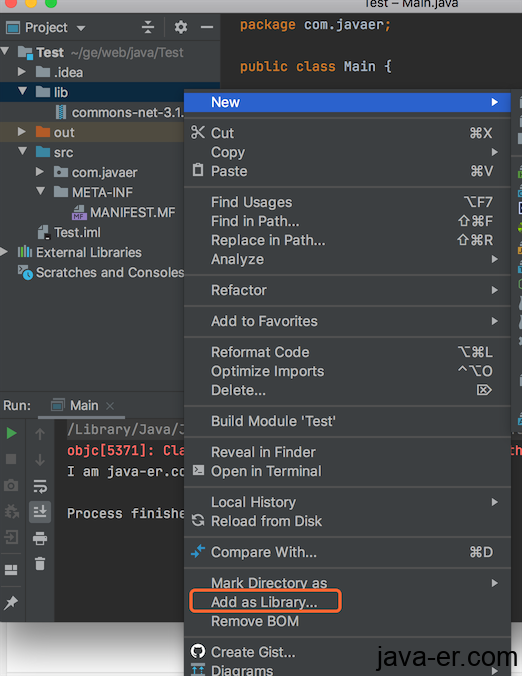Hide Project panel with minus icon
This screenshot has width=522, height=676.
tap(207, 27)
